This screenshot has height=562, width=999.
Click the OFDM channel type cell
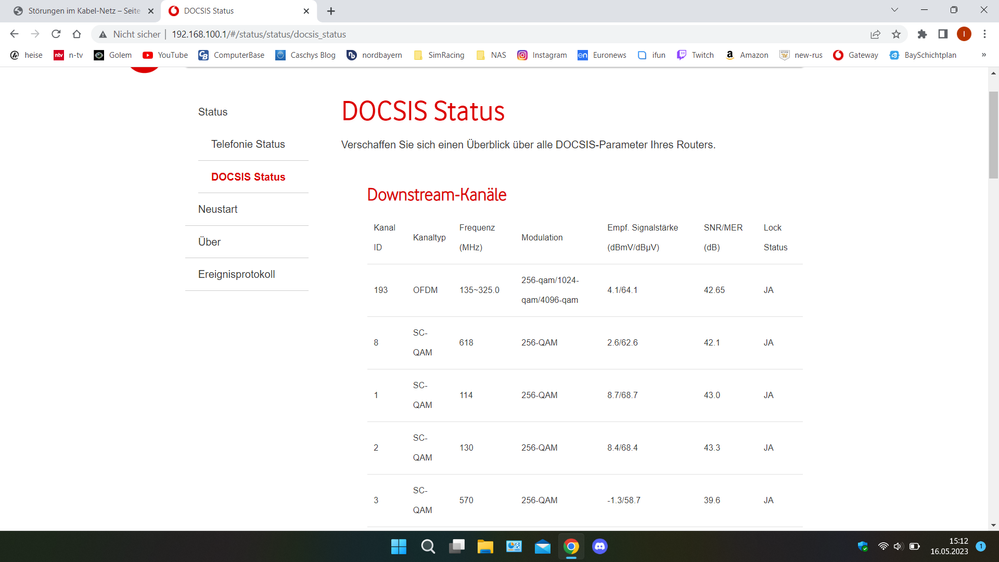[x=425, y=290]
